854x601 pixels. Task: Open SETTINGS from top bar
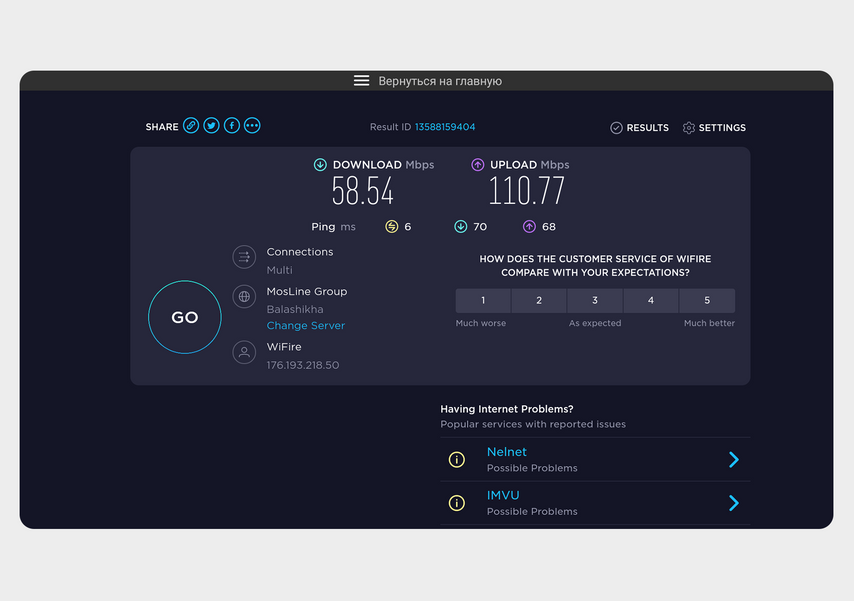pyautogui.click(x=714, y=128)
